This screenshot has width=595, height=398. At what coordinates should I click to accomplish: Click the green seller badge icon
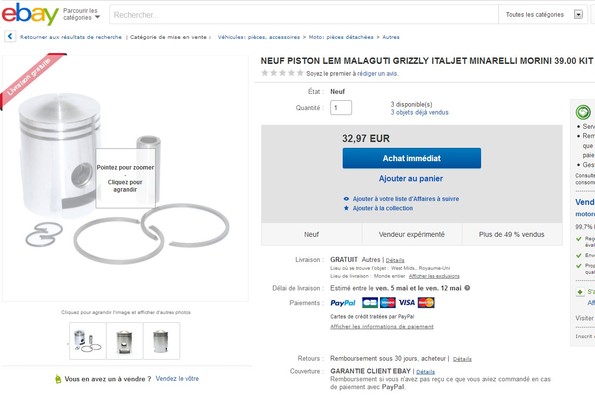[x=583, y=112]
